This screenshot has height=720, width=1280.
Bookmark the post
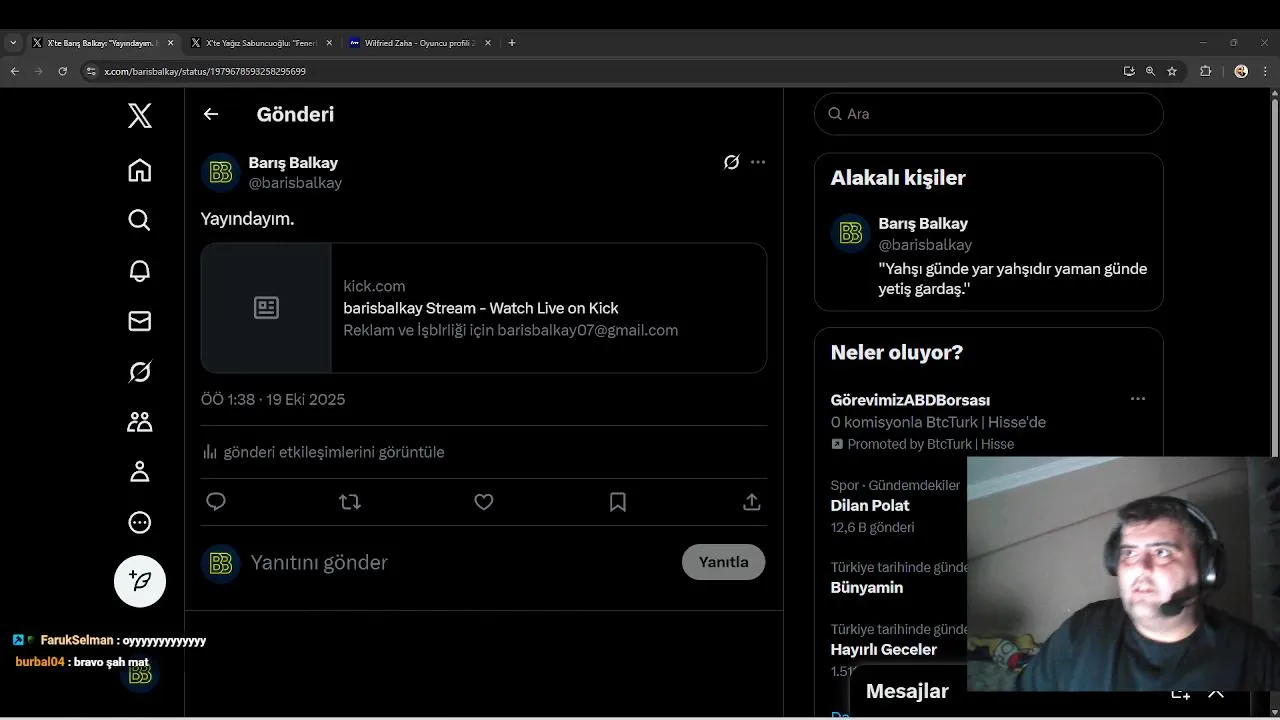pyautogui.click(x=618, y=502)
